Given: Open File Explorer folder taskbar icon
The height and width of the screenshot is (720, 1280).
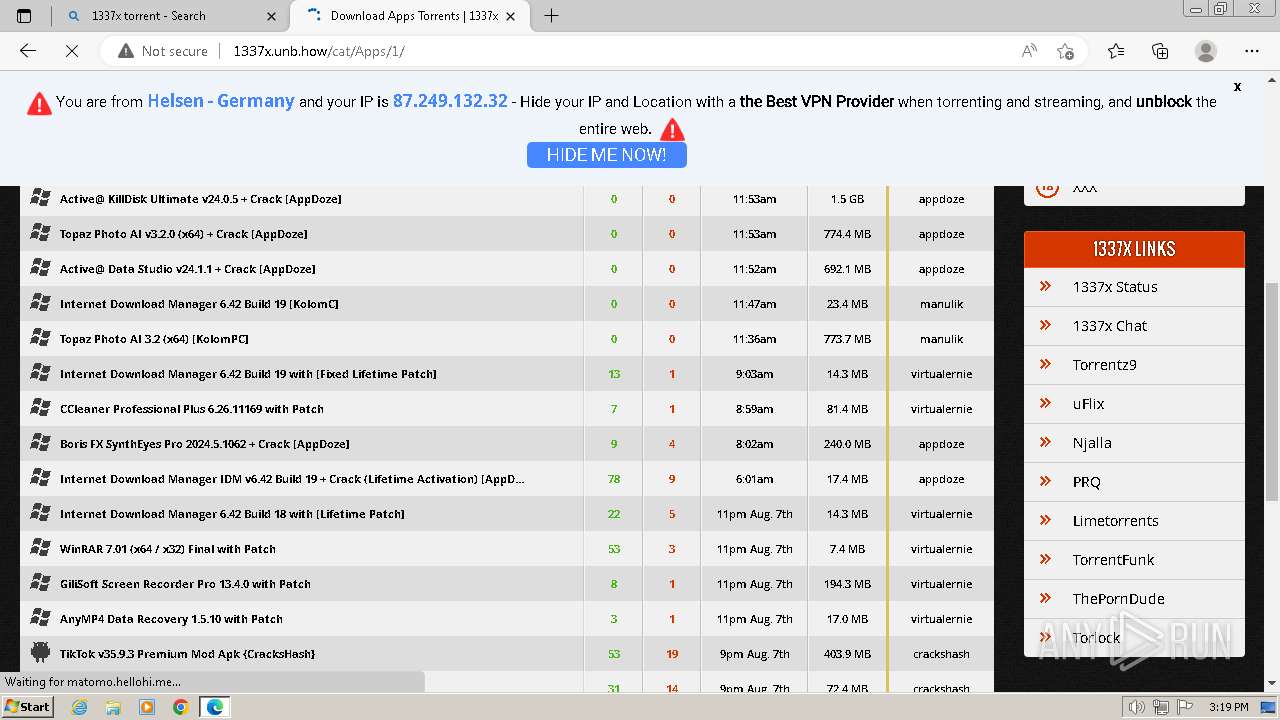Looking at the screenshot, I should tap(113, 707).
